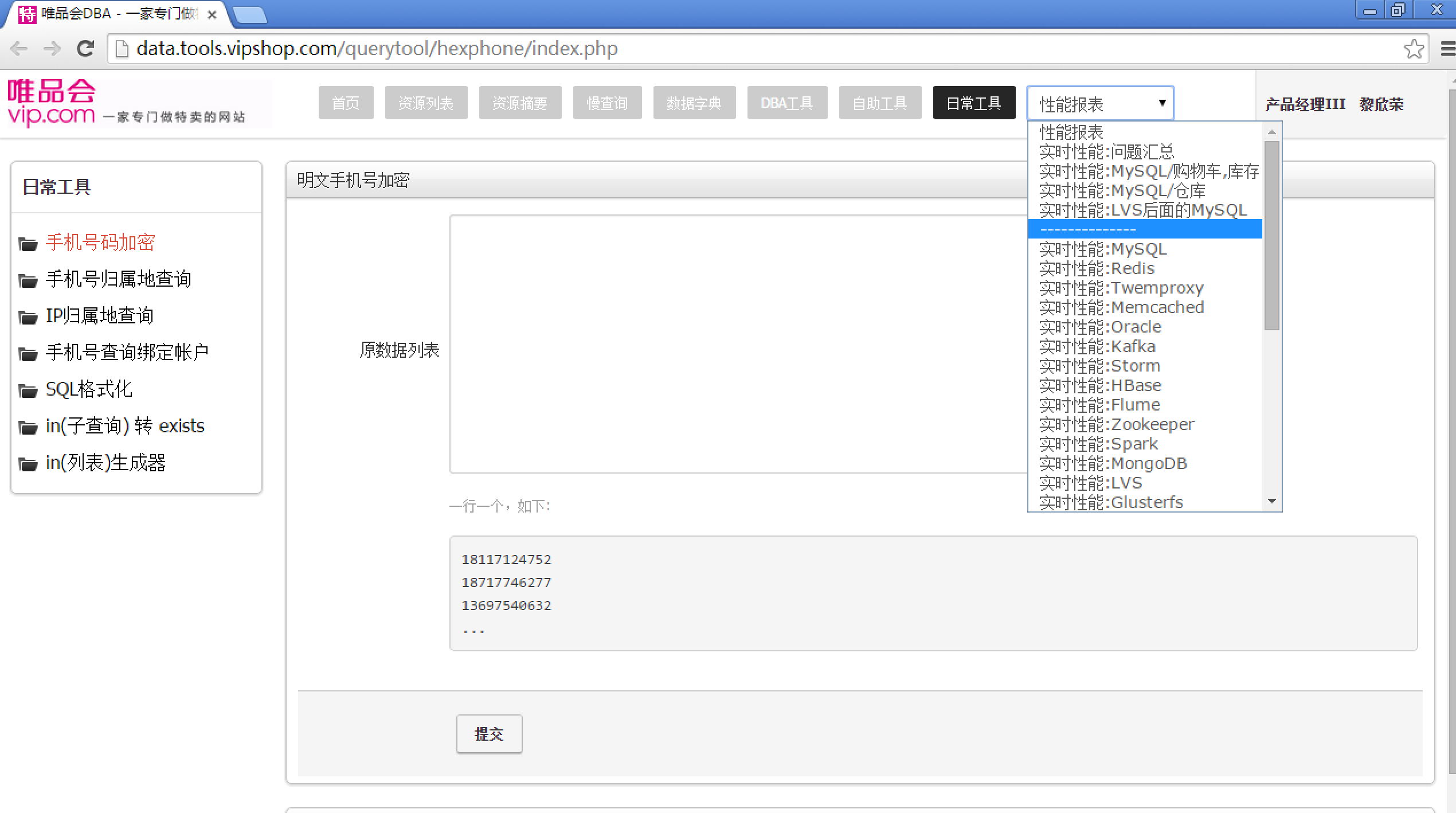Click the folder icon beside 手机号归属地查询
The height and width of the screenshot is (813, 1456).
click(28, 280)
